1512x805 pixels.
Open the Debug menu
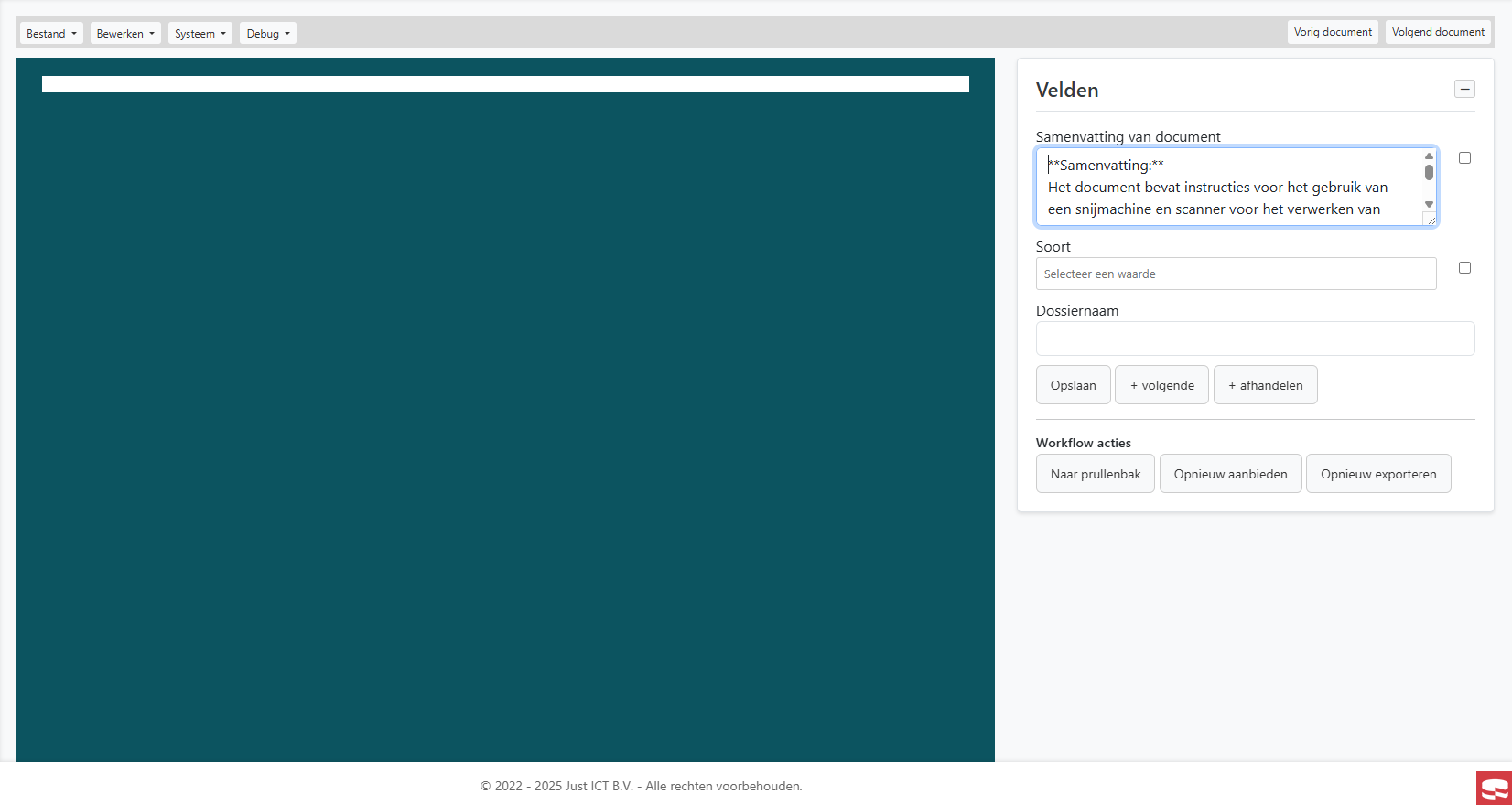(x=268, y=34)
